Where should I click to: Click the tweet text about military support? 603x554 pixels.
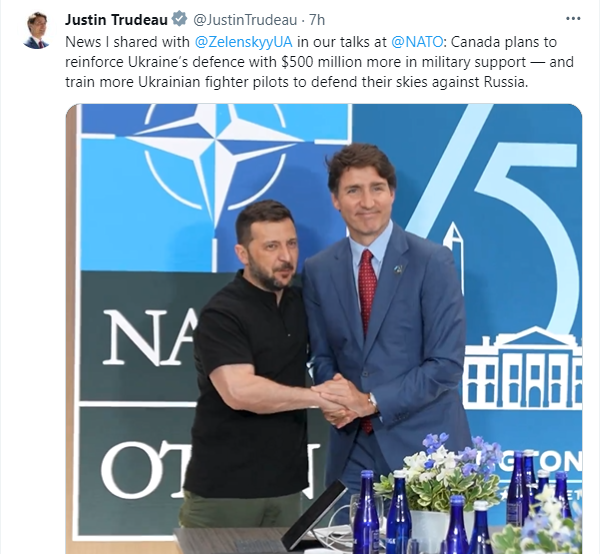[319, 62]
